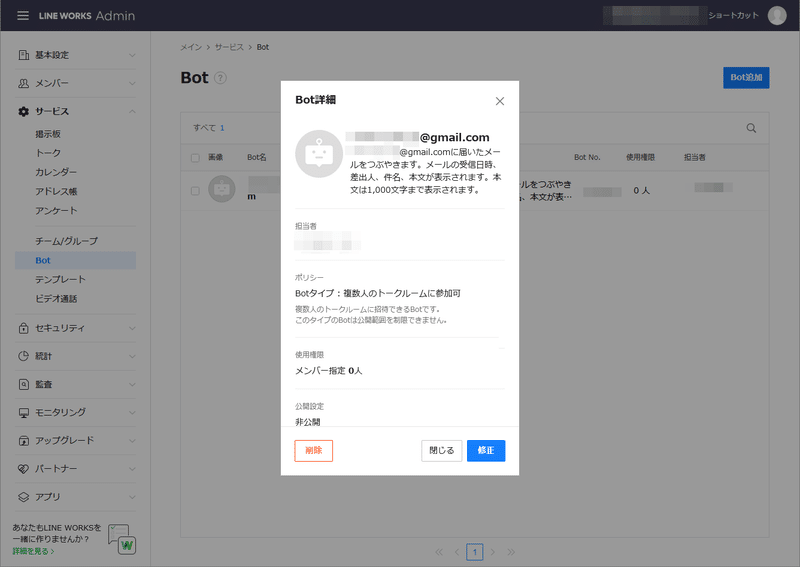Click the メイン breadcrumb link
Screen dimensions: 800x567
pos(191,47)
